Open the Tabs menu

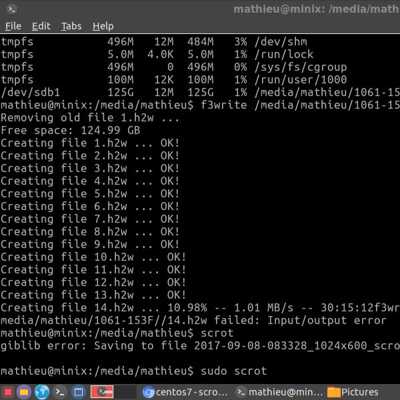(x=71, y=26)
